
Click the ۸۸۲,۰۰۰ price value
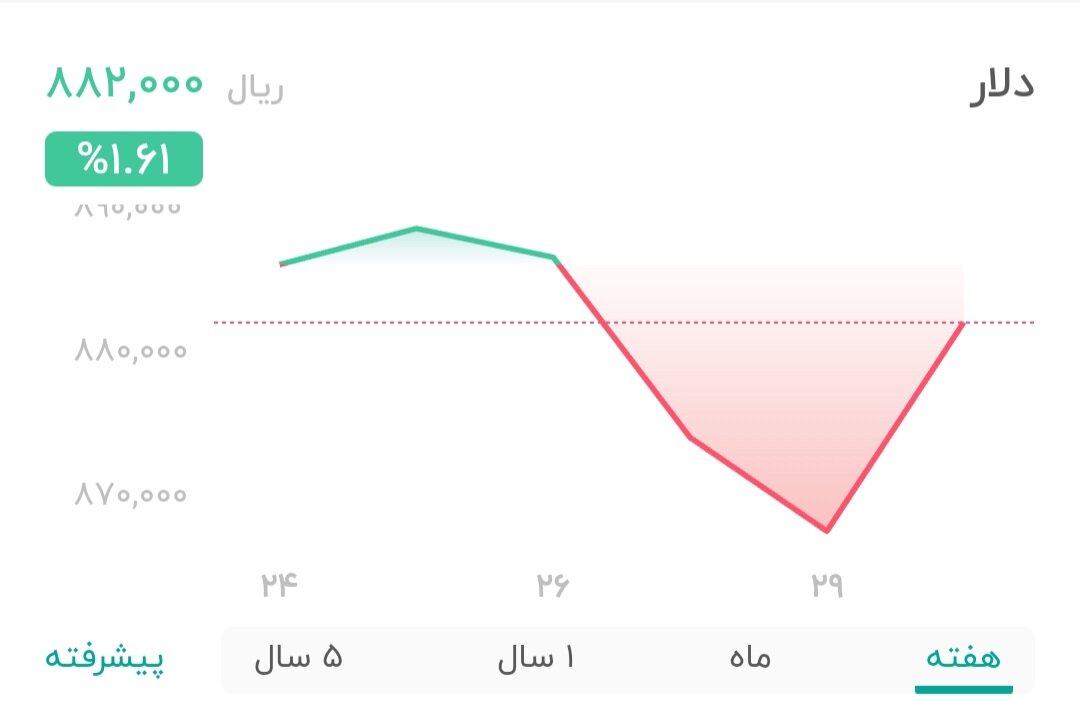[x=125, y=87]
